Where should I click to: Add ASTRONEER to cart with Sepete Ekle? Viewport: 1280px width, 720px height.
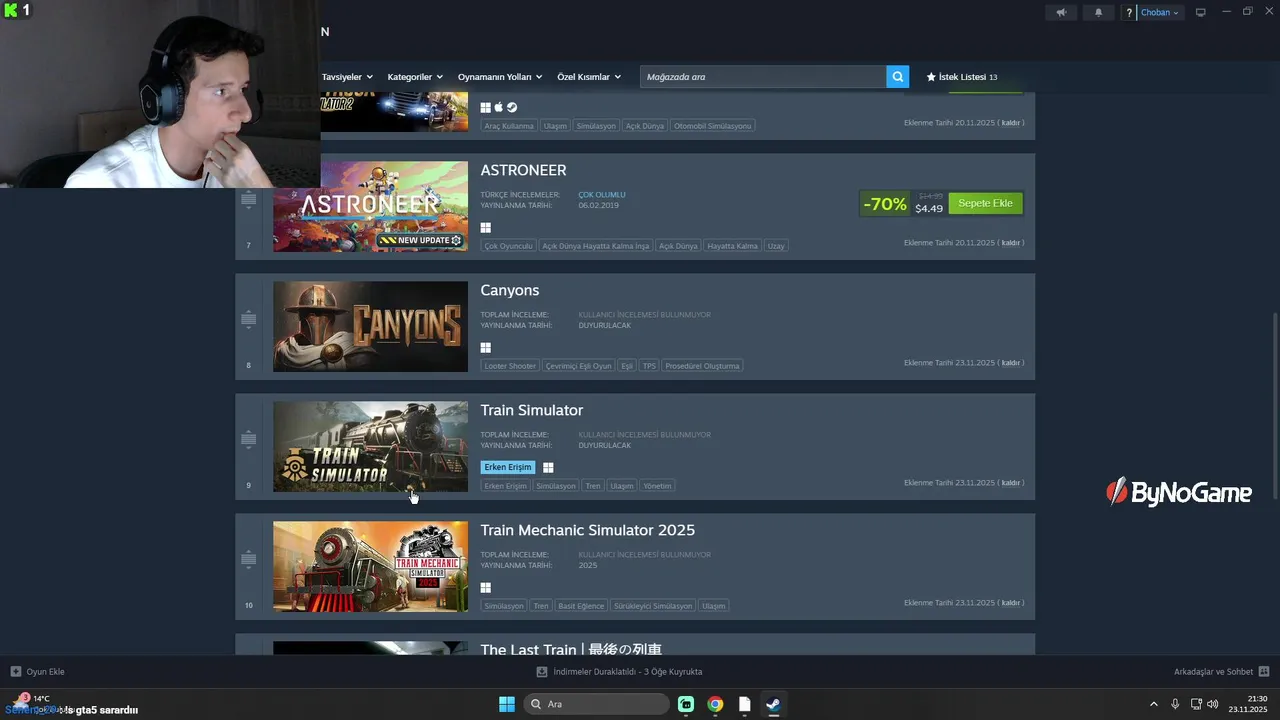pos(985,203)
